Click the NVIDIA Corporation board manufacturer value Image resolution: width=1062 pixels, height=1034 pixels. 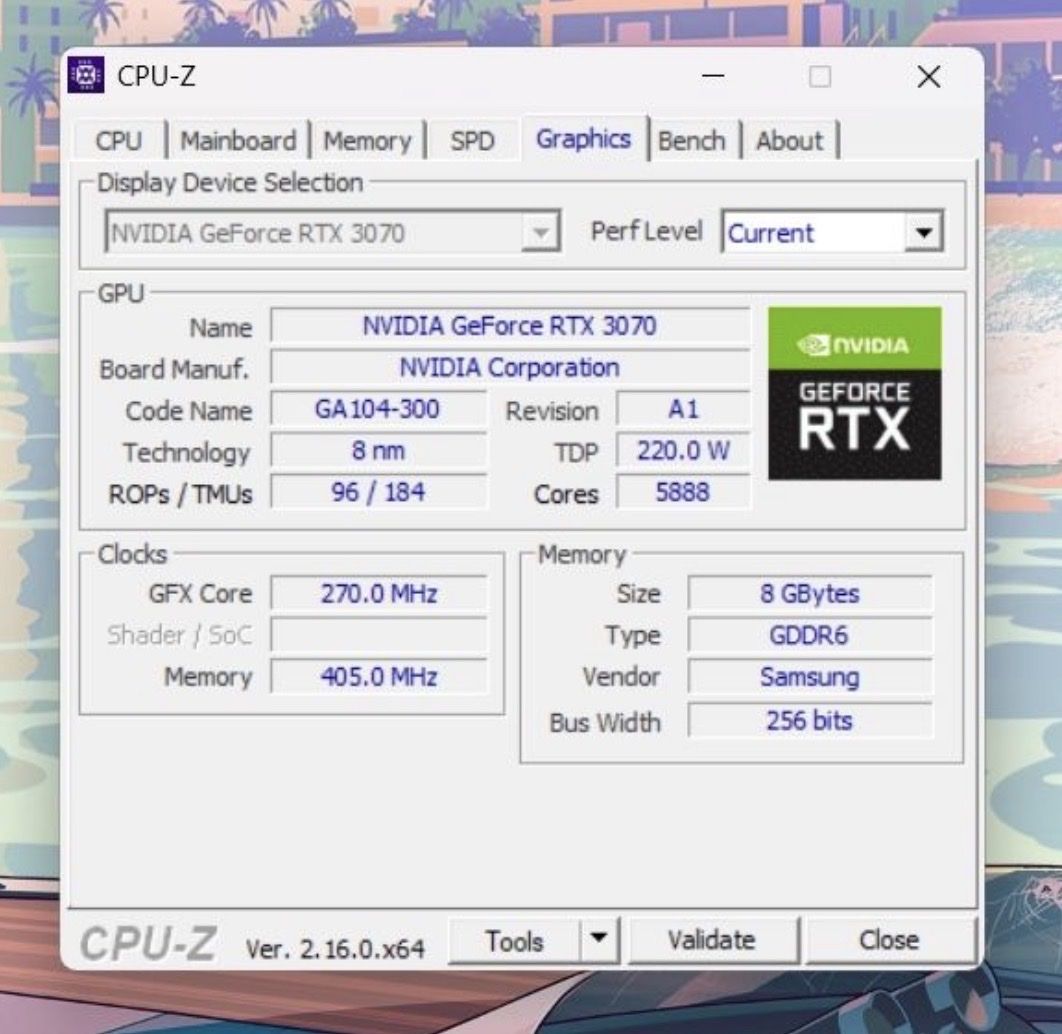(509, 368)
